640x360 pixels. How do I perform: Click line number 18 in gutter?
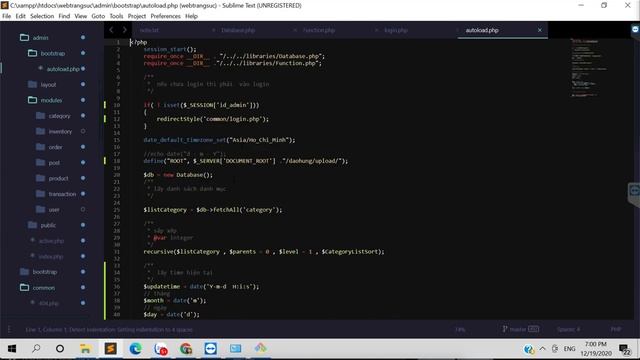pos(117,161)
